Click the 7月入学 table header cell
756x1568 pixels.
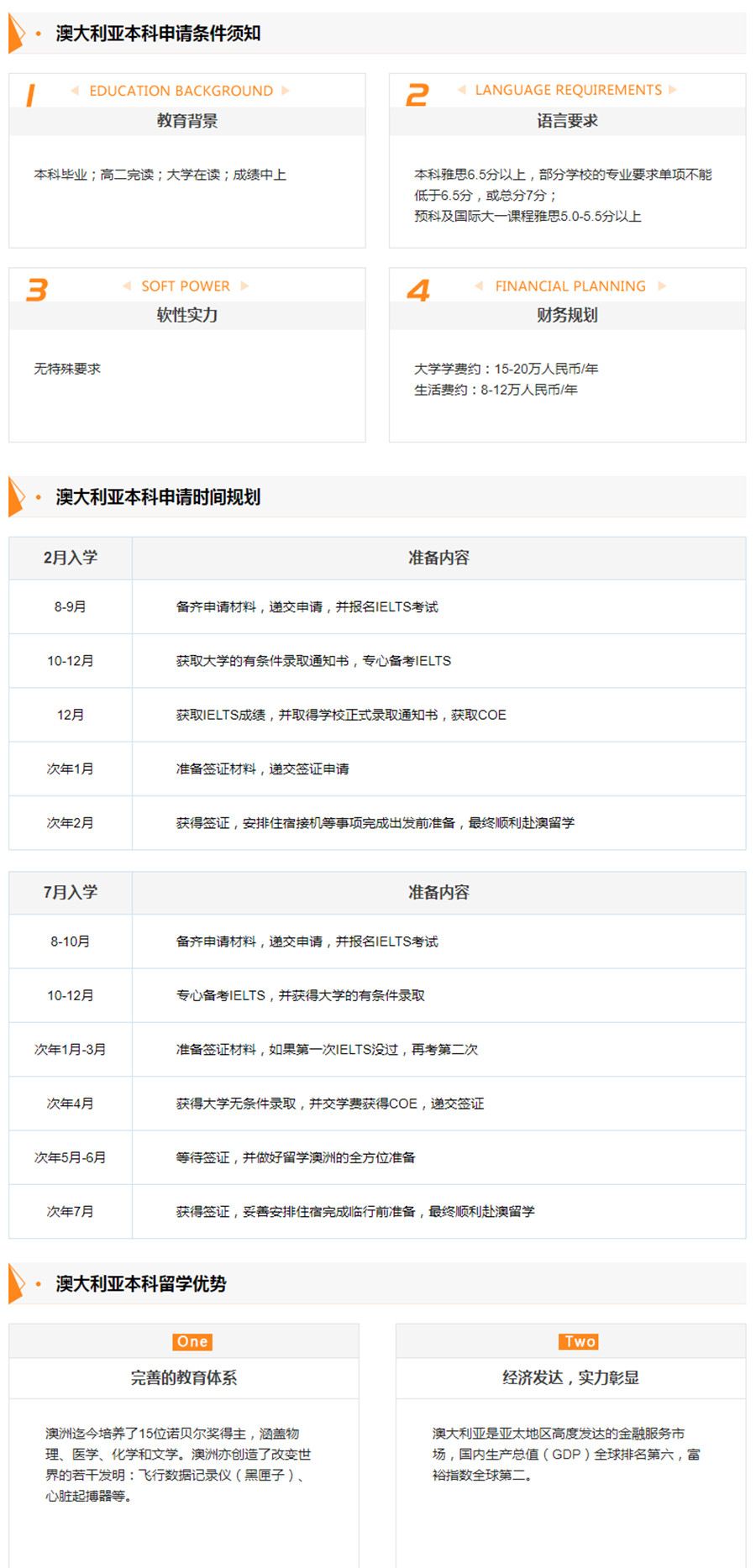71,893
